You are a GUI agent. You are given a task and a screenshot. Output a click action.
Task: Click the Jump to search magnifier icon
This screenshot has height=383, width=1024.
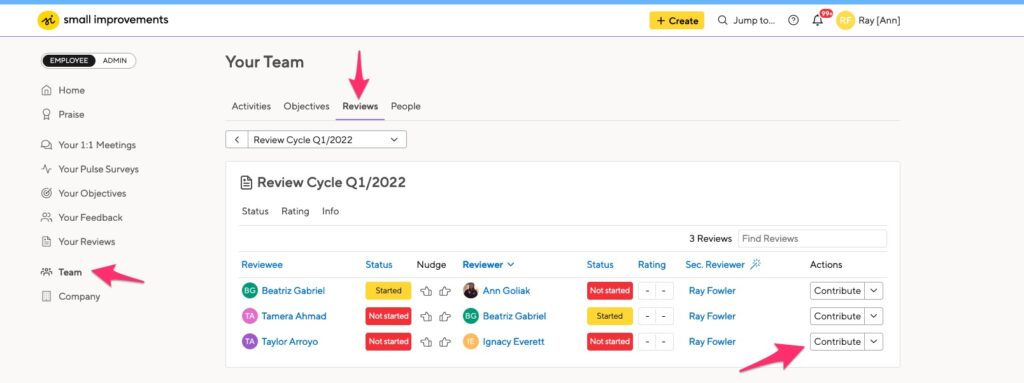[722, 20]
